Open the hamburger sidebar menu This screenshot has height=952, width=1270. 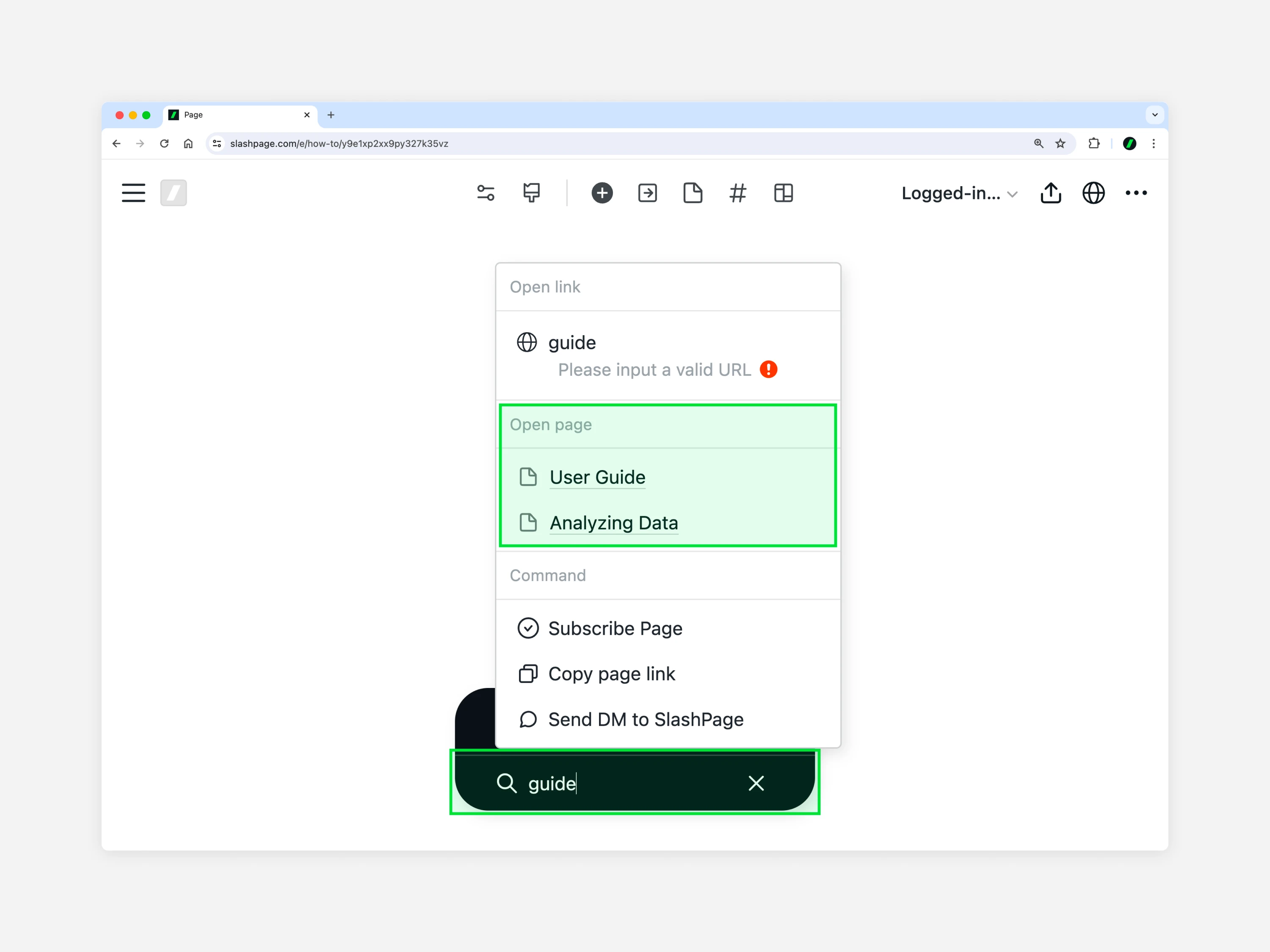coord(133,193)
